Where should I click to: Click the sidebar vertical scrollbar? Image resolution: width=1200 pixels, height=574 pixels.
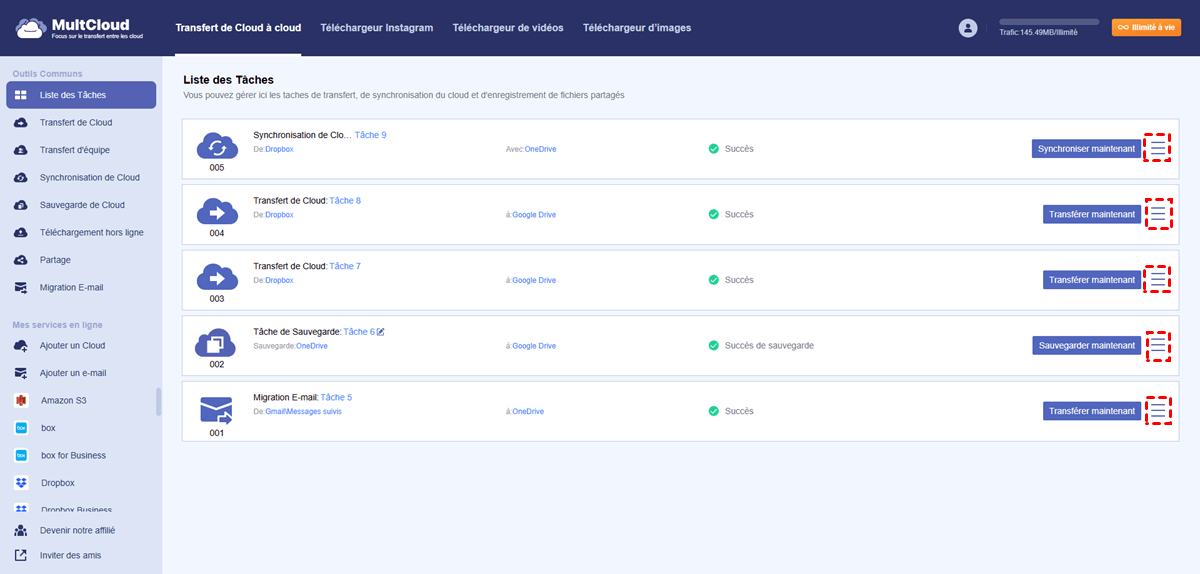point(158,401)
